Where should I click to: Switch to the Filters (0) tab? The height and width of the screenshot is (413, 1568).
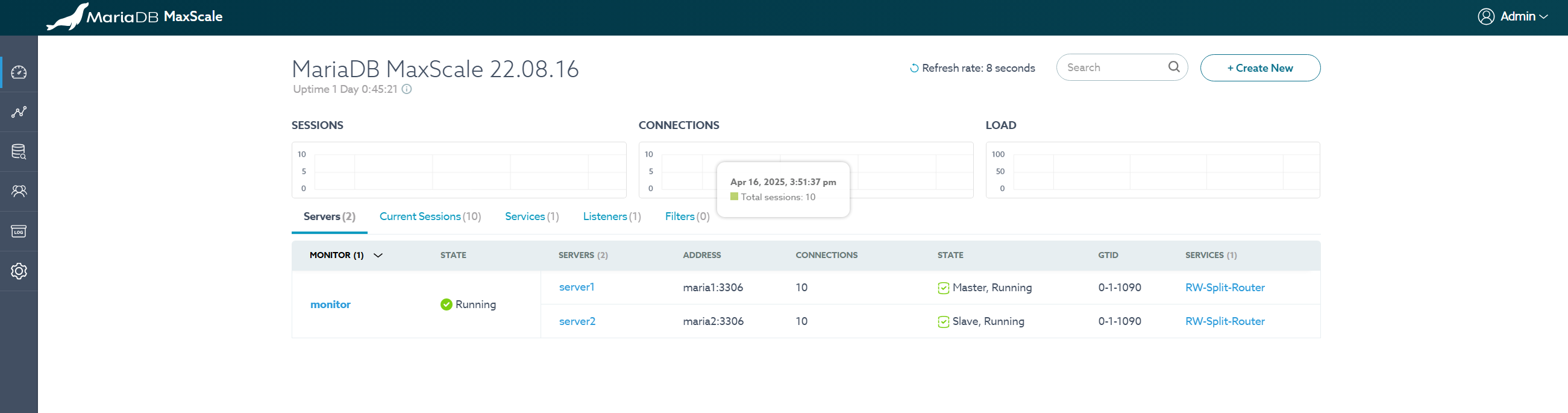[687, 216]
